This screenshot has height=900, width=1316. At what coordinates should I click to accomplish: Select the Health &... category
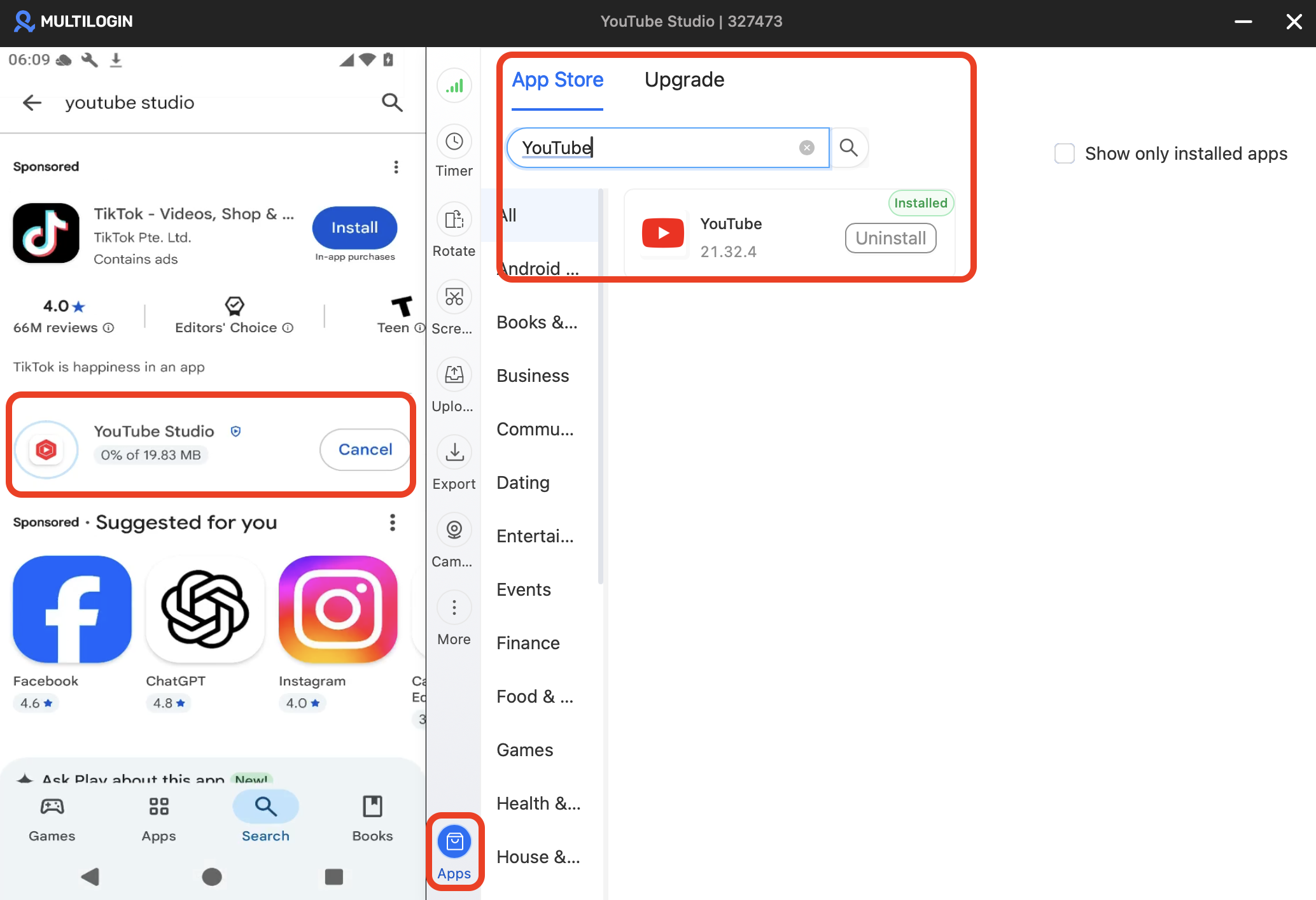click(540, 803)
